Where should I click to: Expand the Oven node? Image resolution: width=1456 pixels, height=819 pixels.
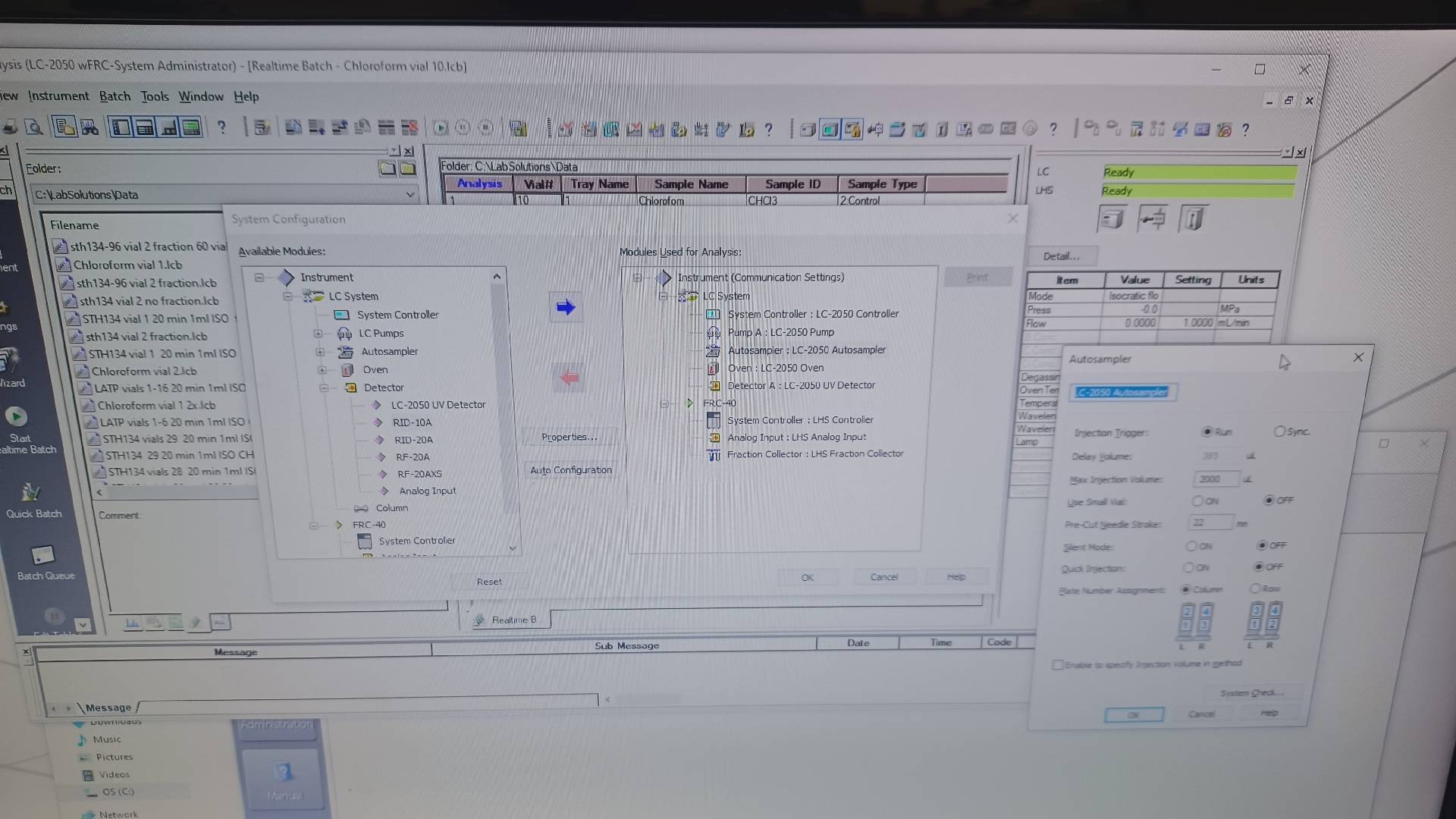pyautogui.click(x=322, y=370)
